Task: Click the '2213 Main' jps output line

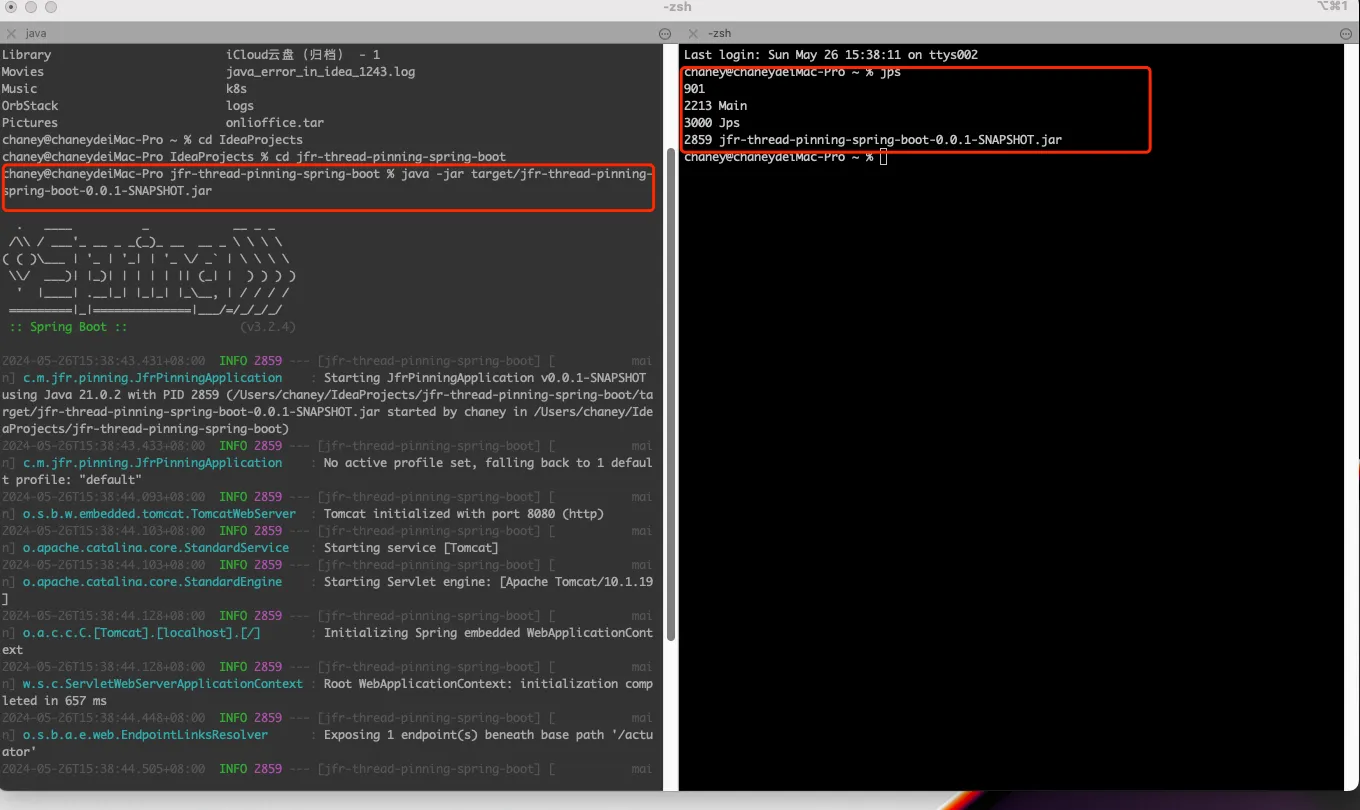Action: (716, 106)
